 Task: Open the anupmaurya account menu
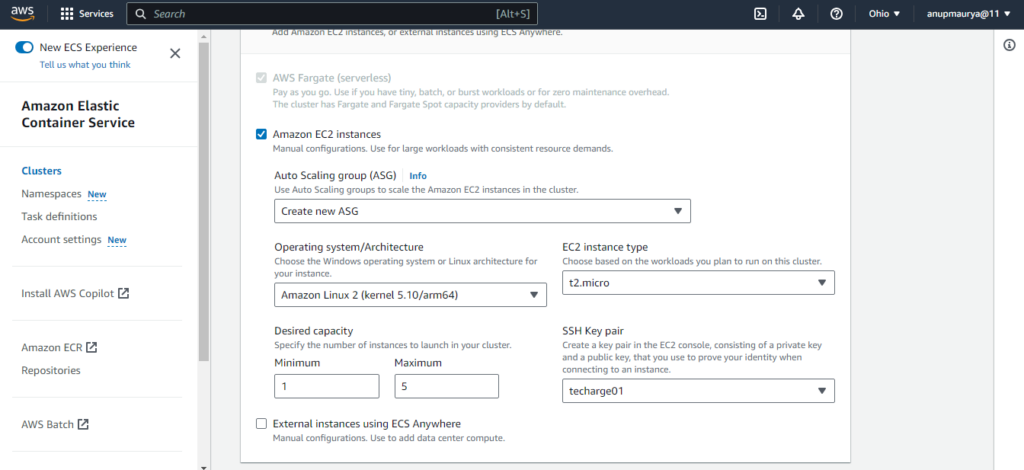point(968,14)
